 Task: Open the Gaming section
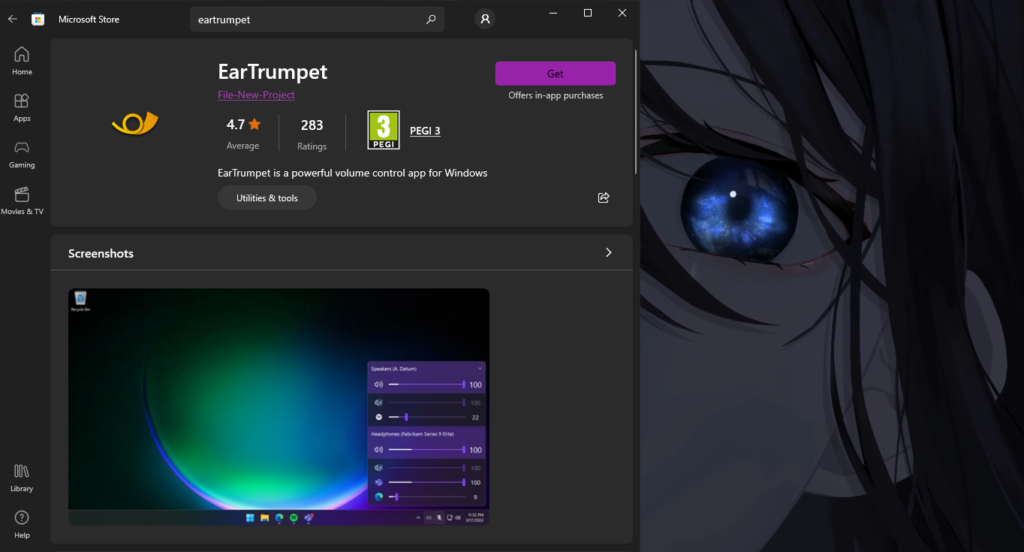22,154
